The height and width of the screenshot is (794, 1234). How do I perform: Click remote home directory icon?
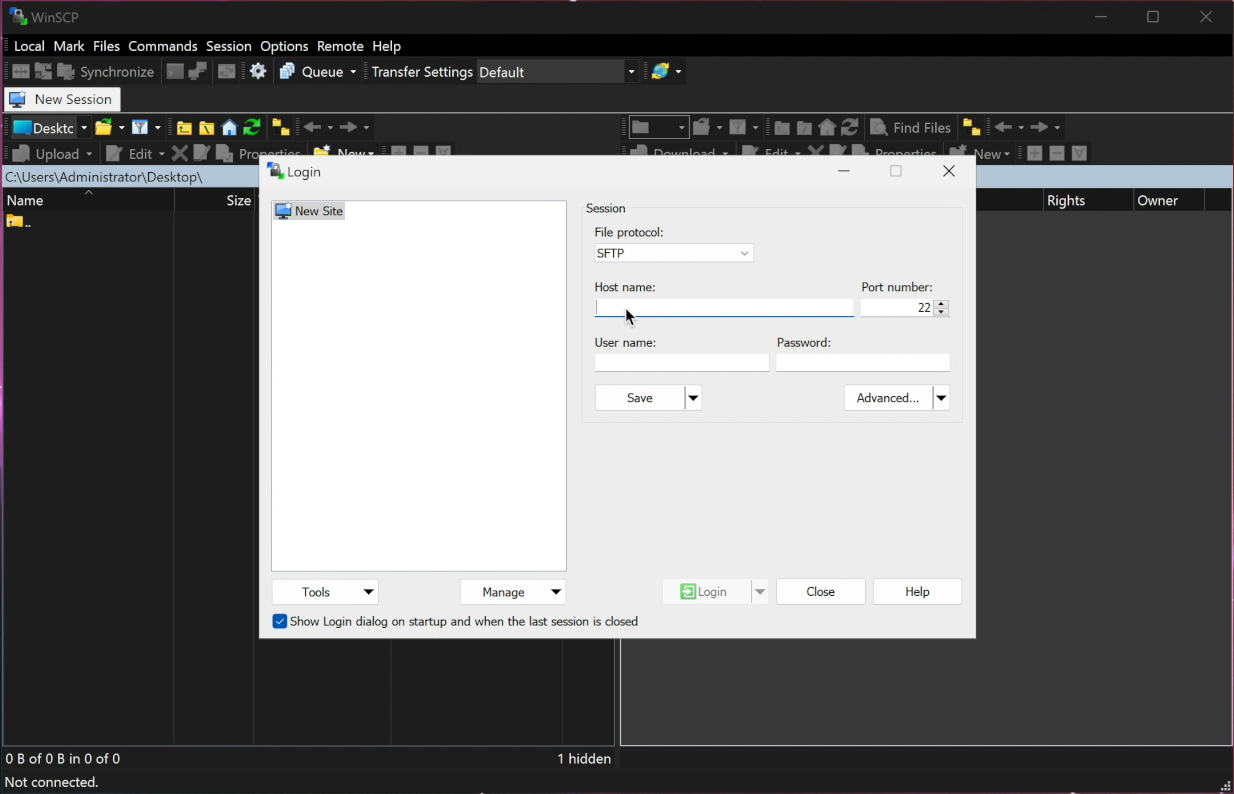(x=827, y=127)
